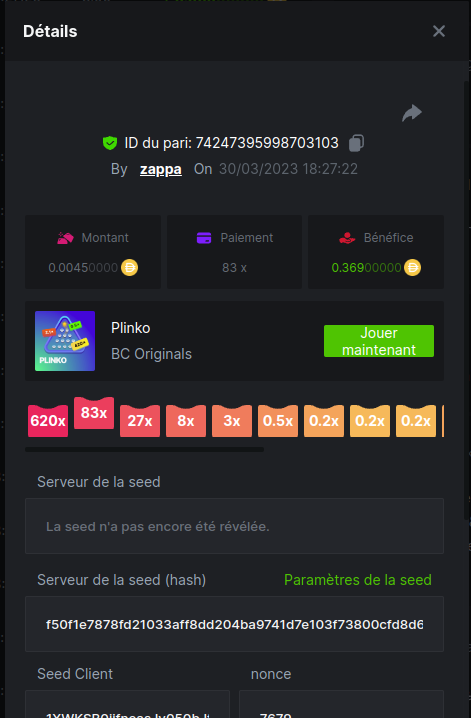
Task: Select the 27x multiplier tile
Action: click(x=140, y=421)
